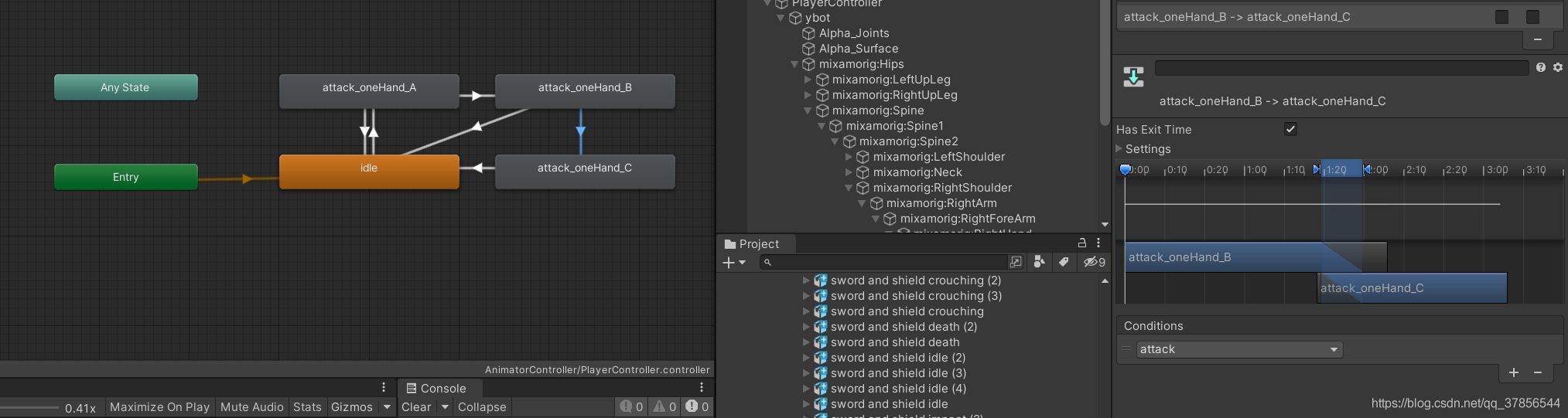
Task: Expand the mixamorig:RightUpLeg tree node
Action: coord(808,95)
